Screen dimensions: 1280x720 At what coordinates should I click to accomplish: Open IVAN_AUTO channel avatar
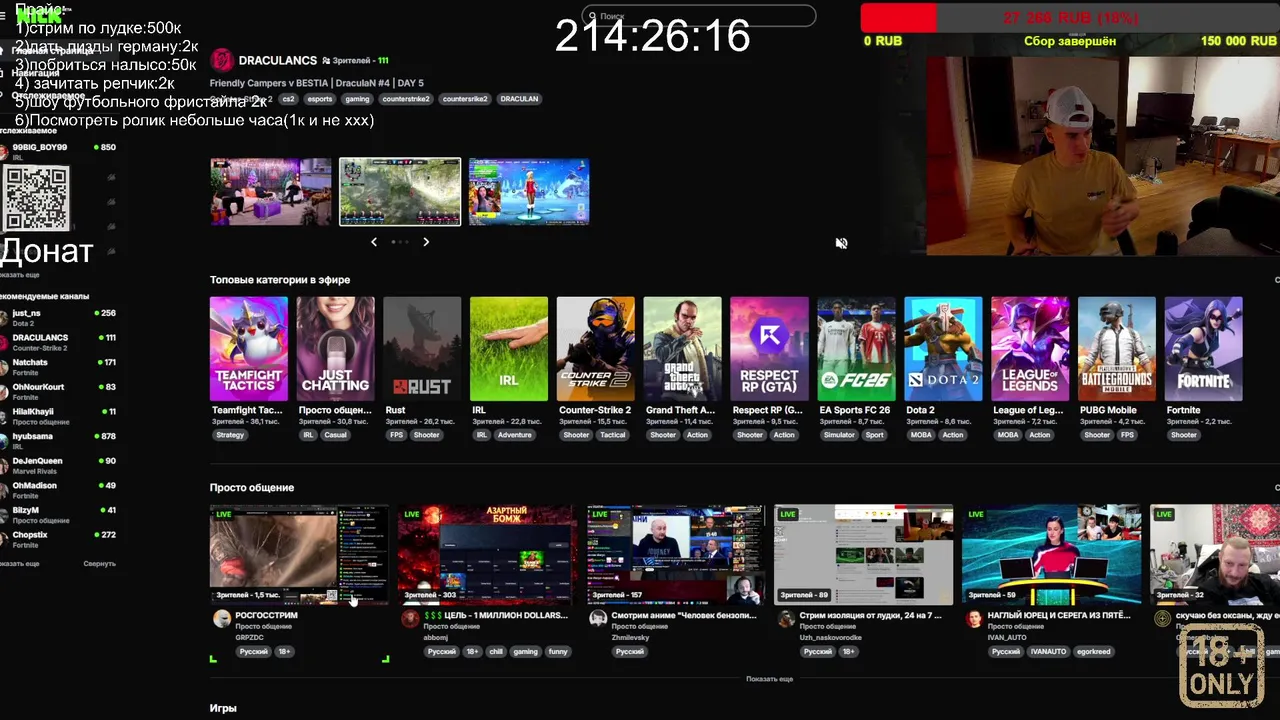[x=974, y=619]
